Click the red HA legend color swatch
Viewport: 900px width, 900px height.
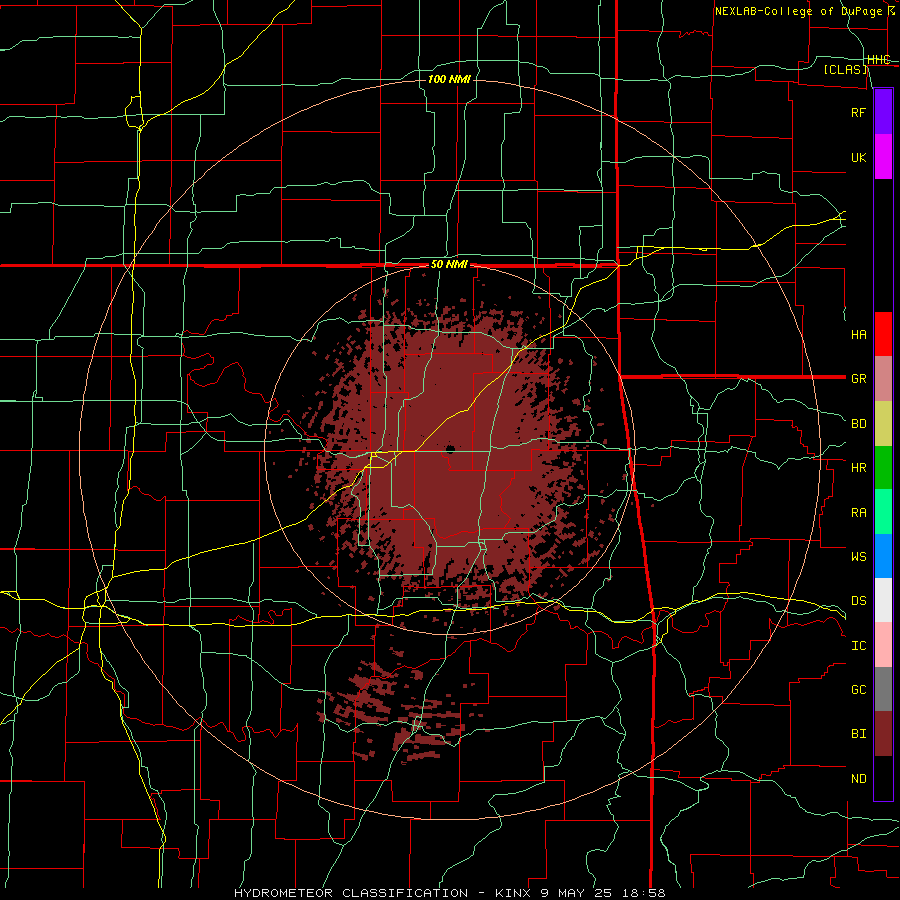(883, 334)
